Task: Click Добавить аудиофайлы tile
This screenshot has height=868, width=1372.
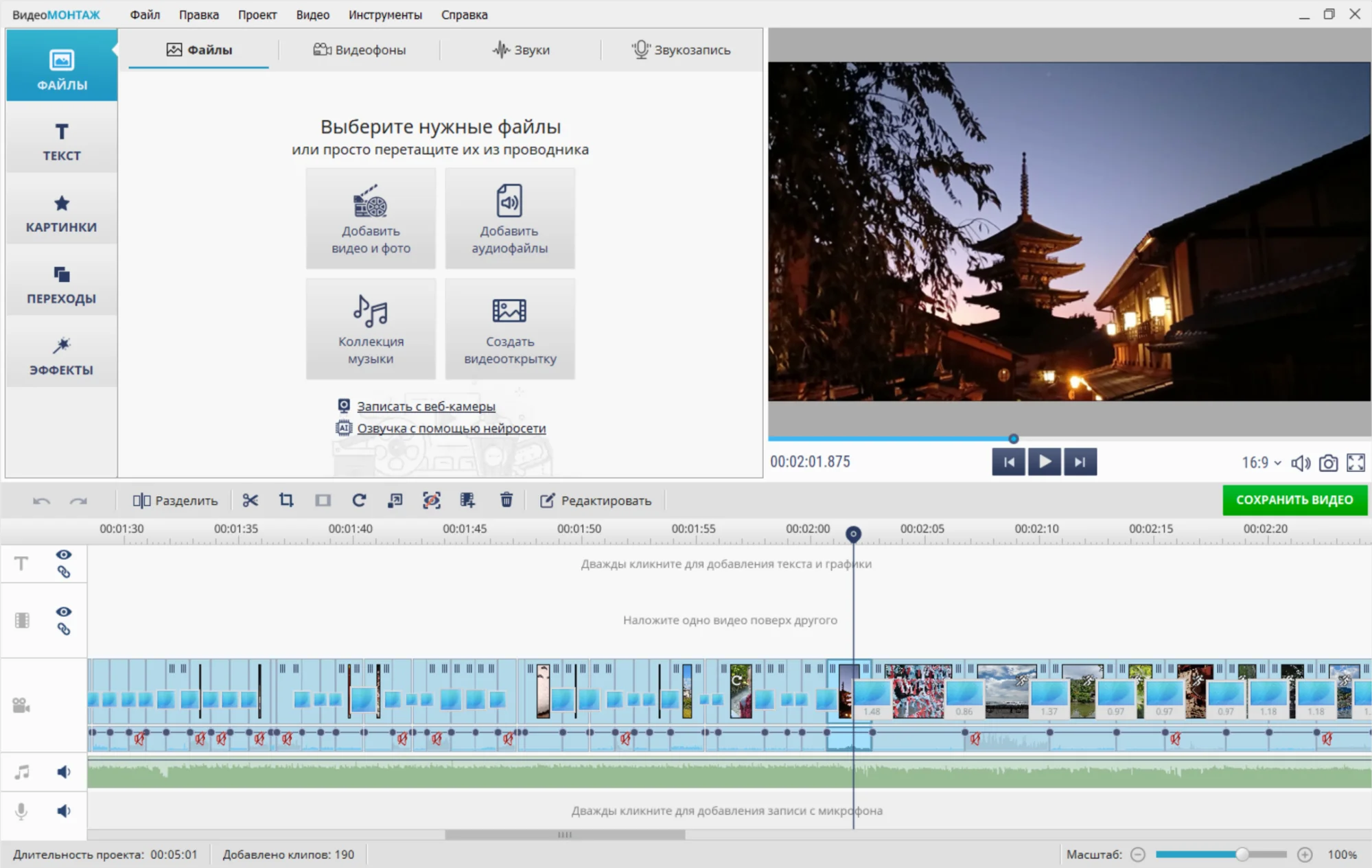Action: [509, 218]
